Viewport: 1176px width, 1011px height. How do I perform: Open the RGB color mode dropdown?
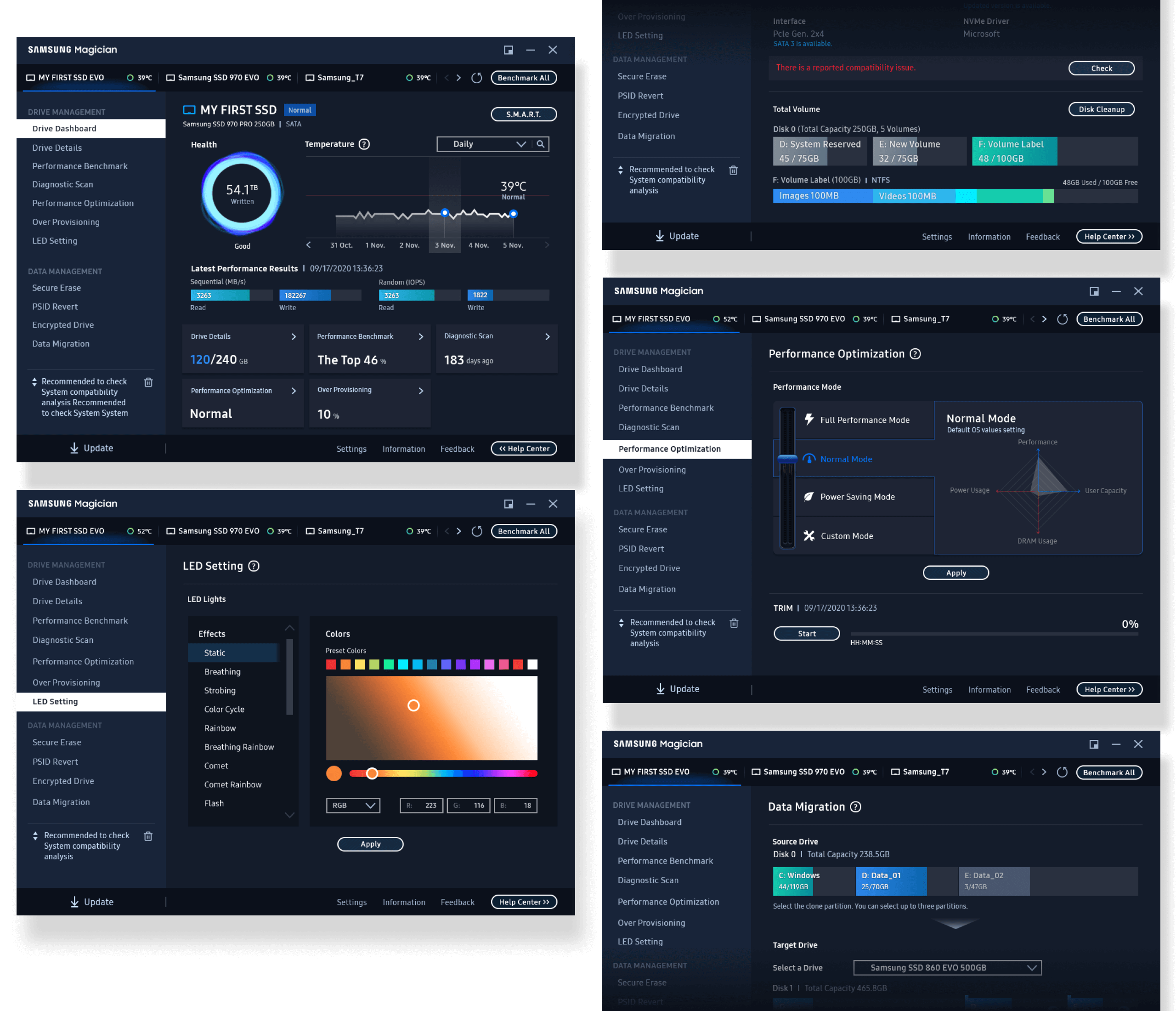tap(353, 805)
